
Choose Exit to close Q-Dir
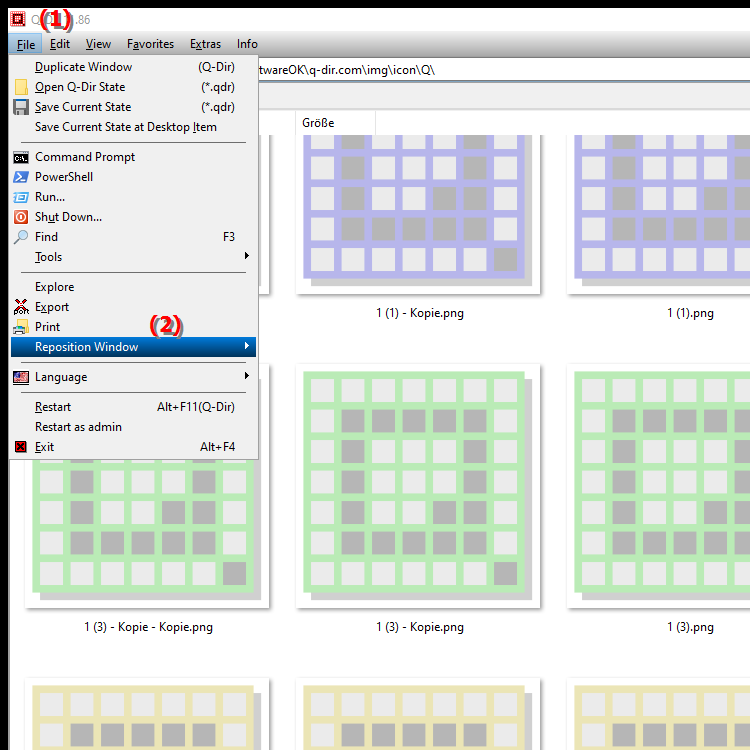pyautogui.click(x=133, y=447)
